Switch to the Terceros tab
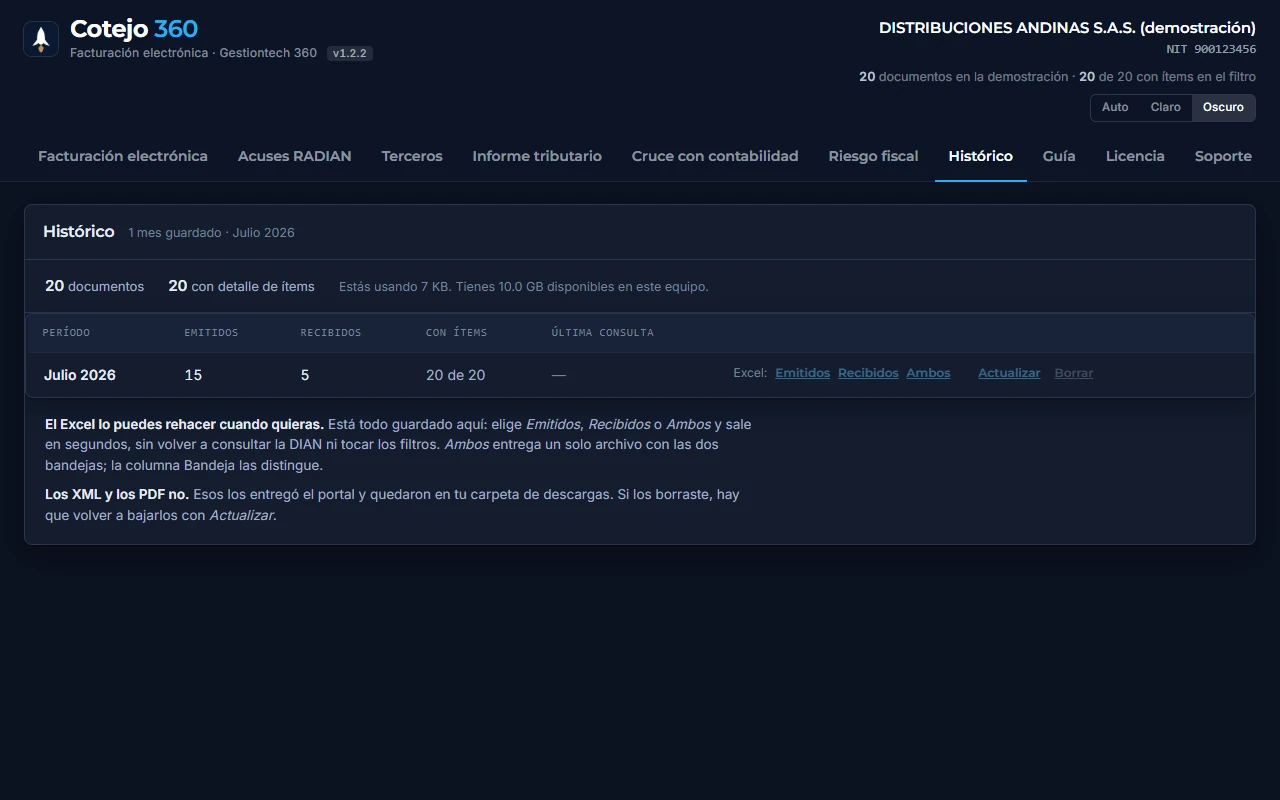 (x=412, y=156)
